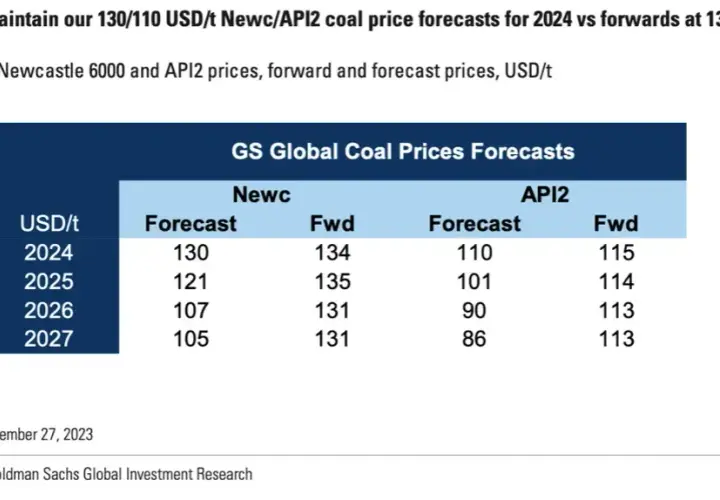Click the Newcastle 6000 and API2 prices subtitle
Image resolution: width=720 pixels, height=500 pixels.
276,71
